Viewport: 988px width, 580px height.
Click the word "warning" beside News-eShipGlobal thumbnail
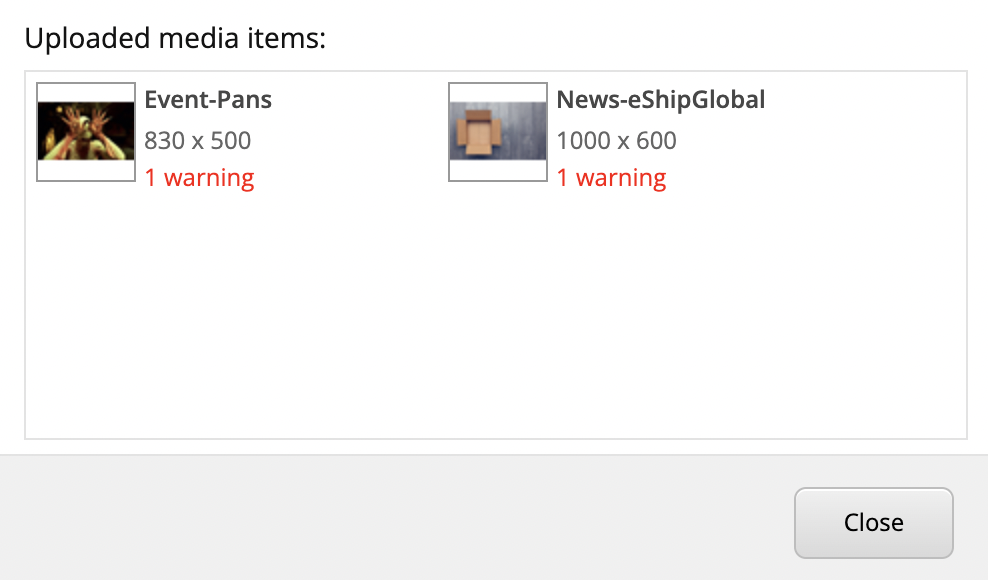tap(621, 178)
